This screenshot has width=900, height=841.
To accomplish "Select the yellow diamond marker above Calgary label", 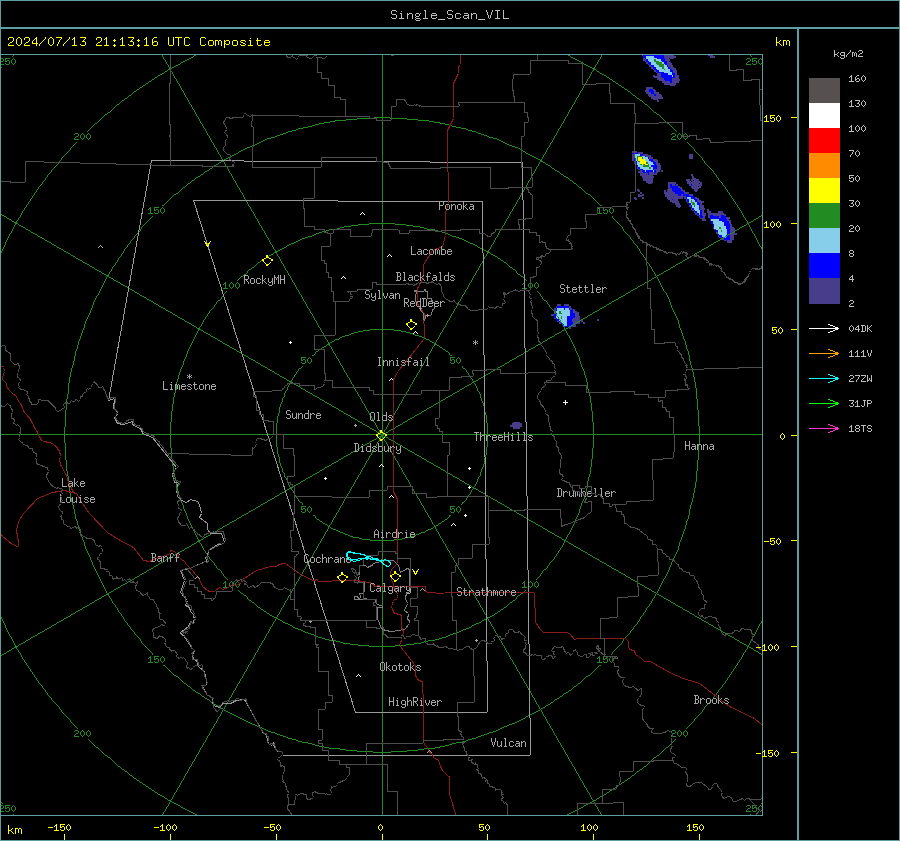I will point(395,576).
